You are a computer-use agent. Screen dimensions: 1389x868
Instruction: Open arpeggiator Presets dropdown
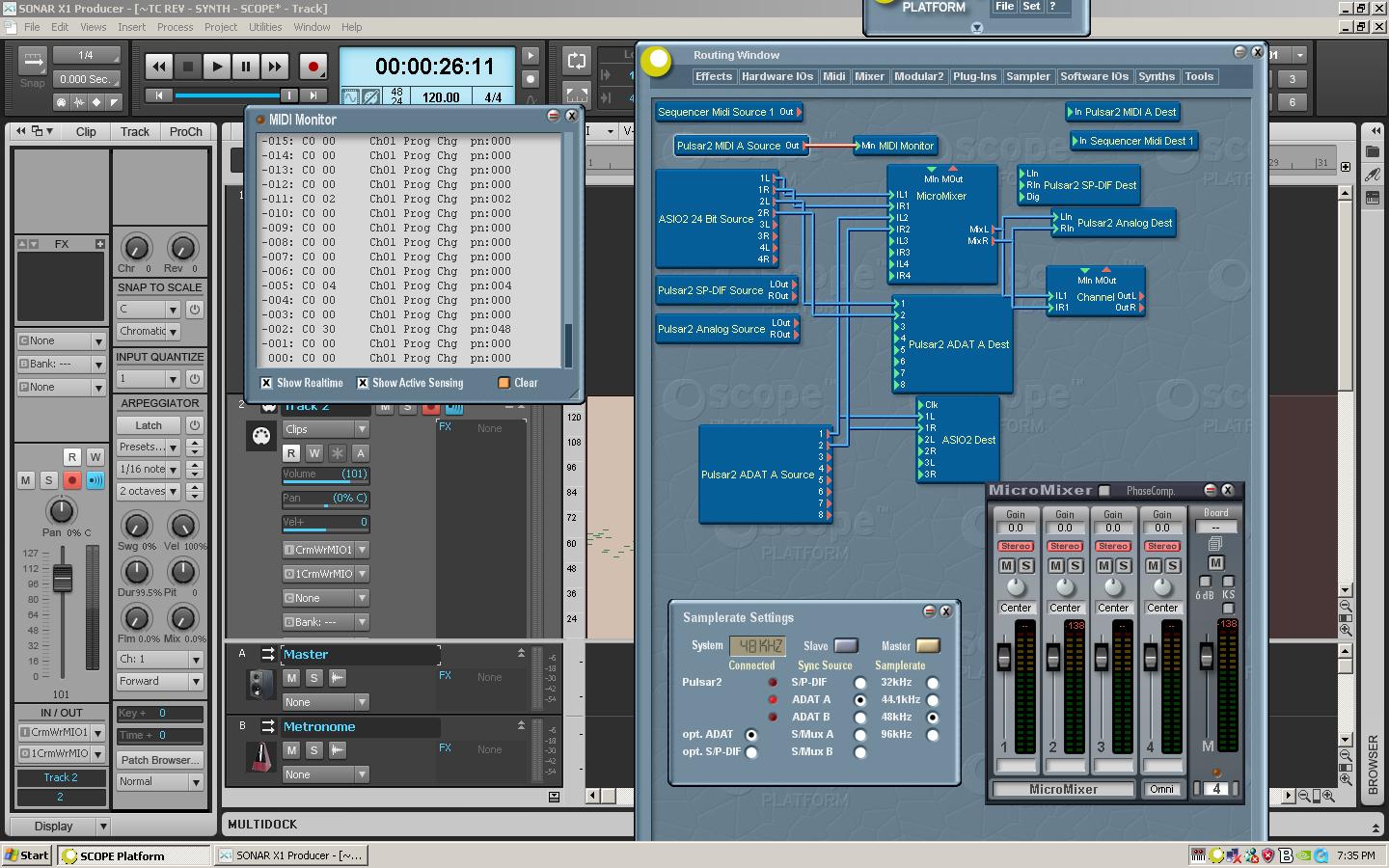point(148,448)
